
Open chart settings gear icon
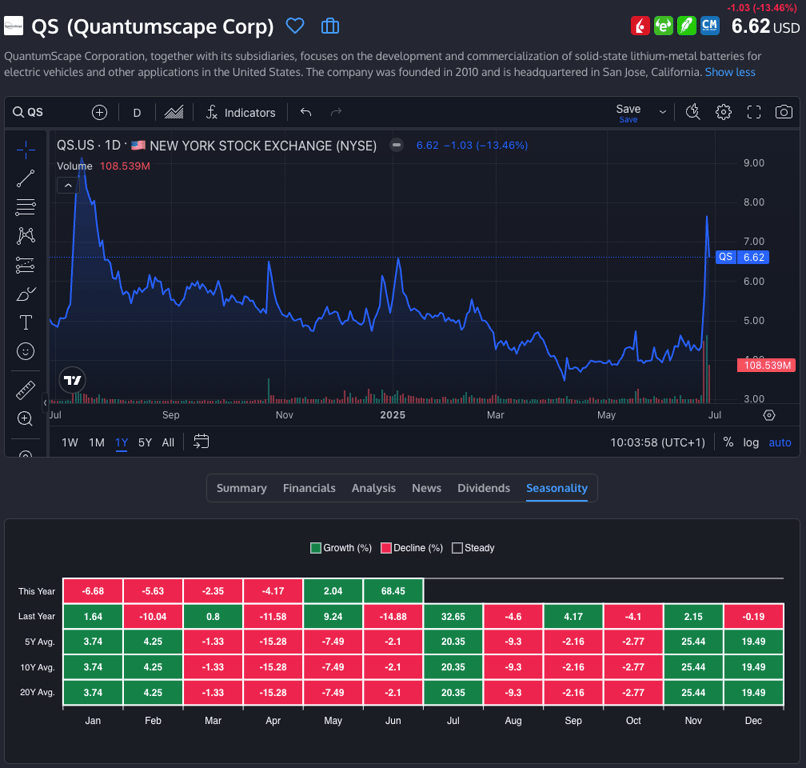click(723, 112)
